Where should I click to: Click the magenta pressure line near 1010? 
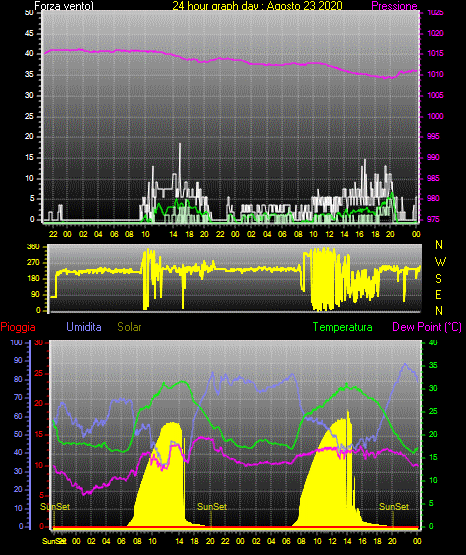click(375, 75)
